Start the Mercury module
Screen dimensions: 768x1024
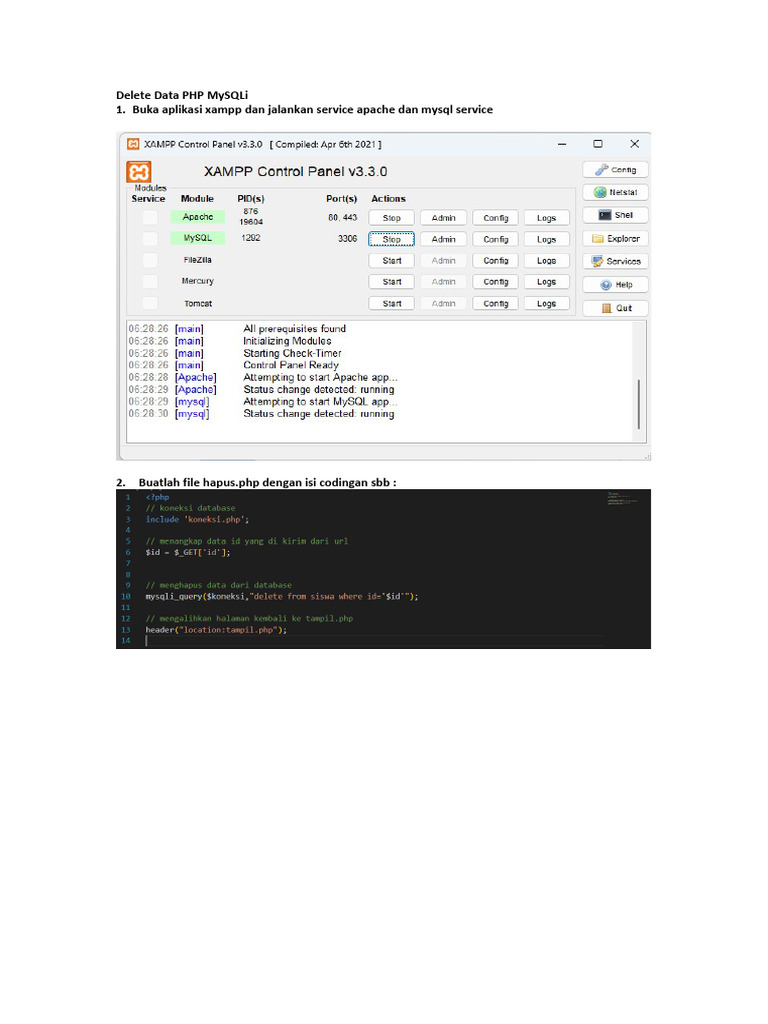coord(391,282)
